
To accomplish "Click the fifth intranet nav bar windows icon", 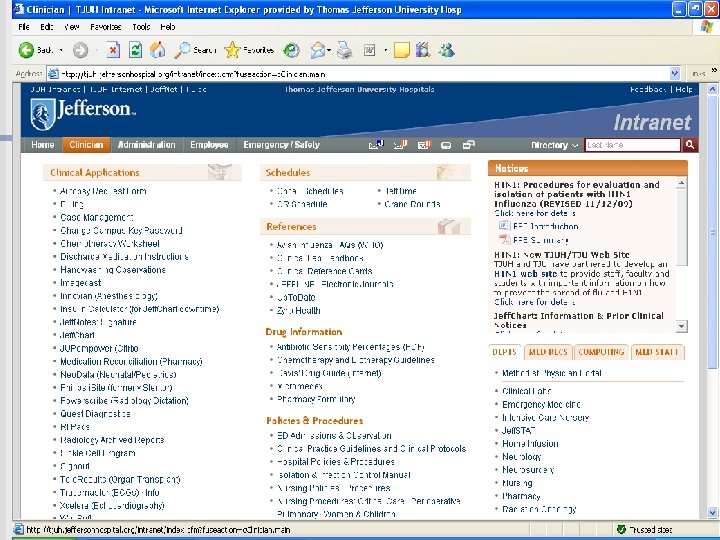I will [468, 145].
